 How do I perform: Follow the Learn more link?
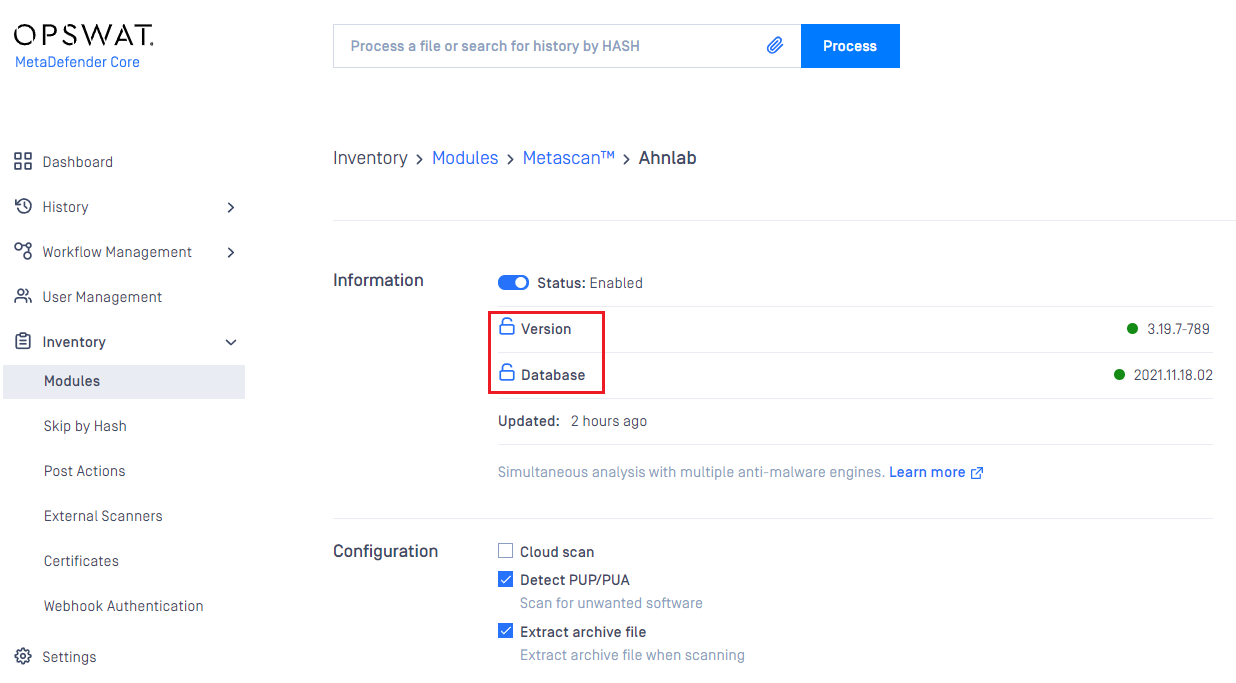[x=927, y=472]
